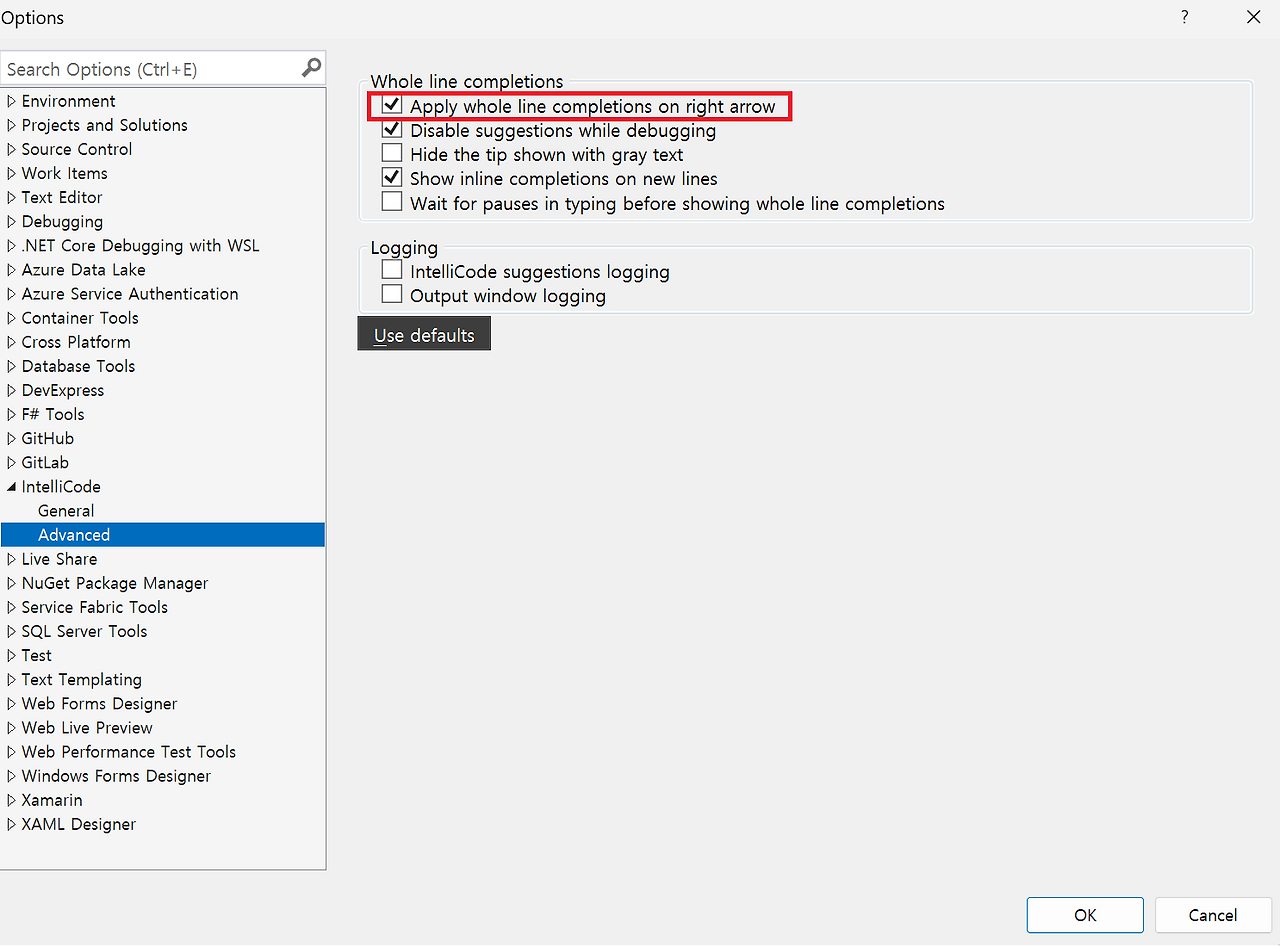Enable Hide the tip shown with gray text
Image resolution: width=1280 pixels, height=947 pixels.
tap(391, 153)
